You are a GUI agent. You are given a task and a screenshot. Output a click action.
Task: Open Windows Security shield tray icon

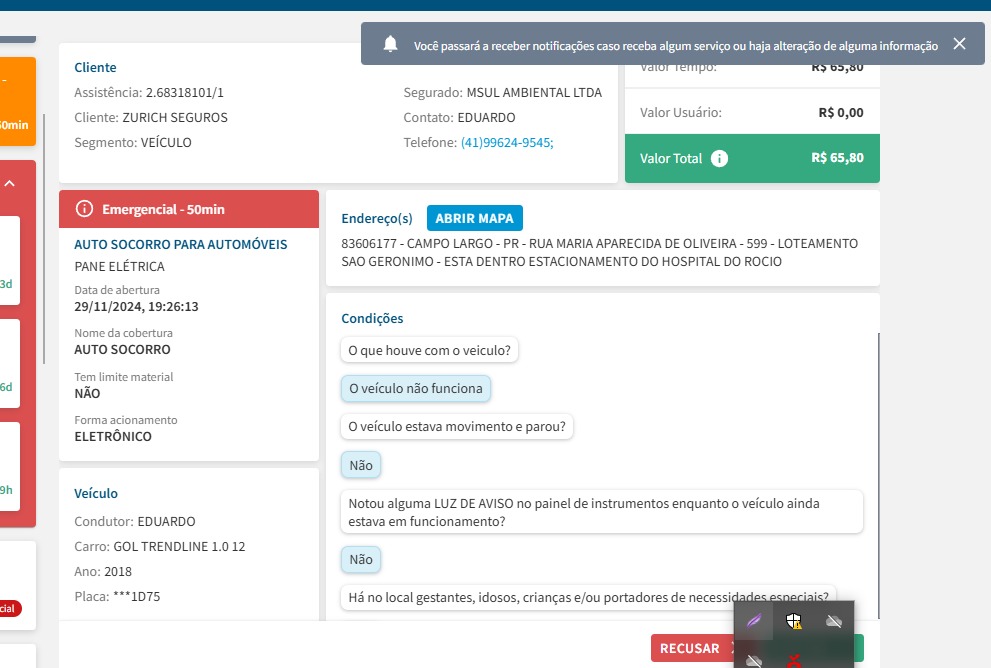[x=794, y=621]
